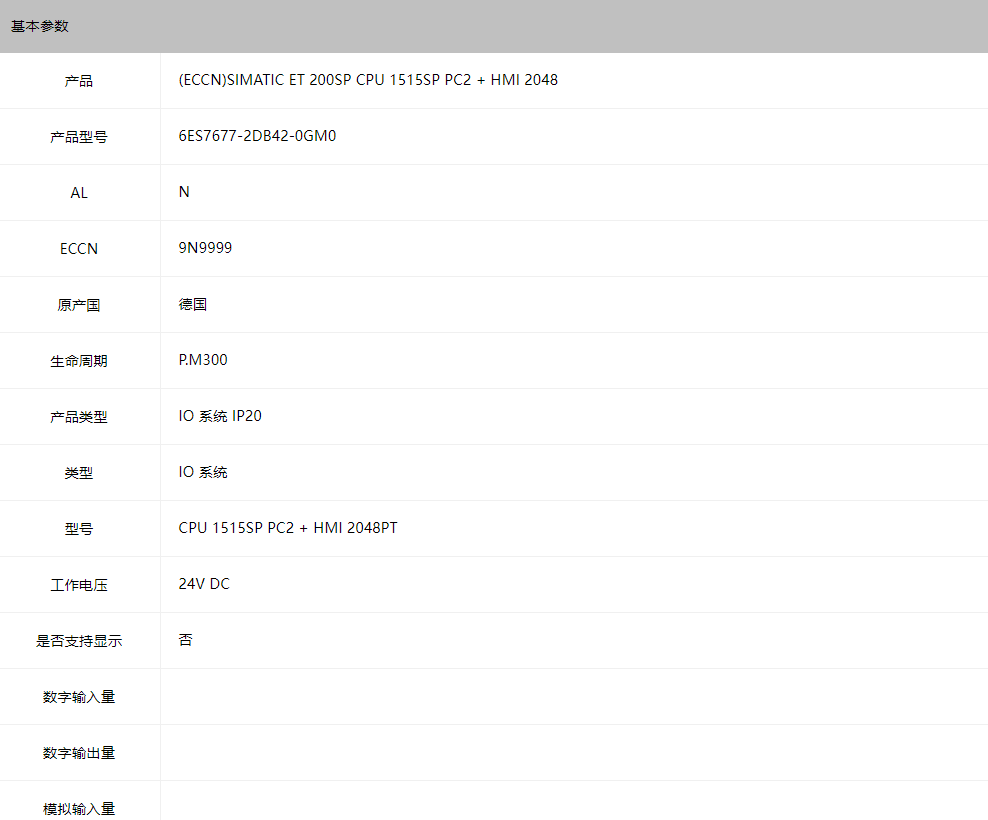The image size is (988, 820).
Task: Click the 工作电压 row label
Action: click(x=79, y=585)
